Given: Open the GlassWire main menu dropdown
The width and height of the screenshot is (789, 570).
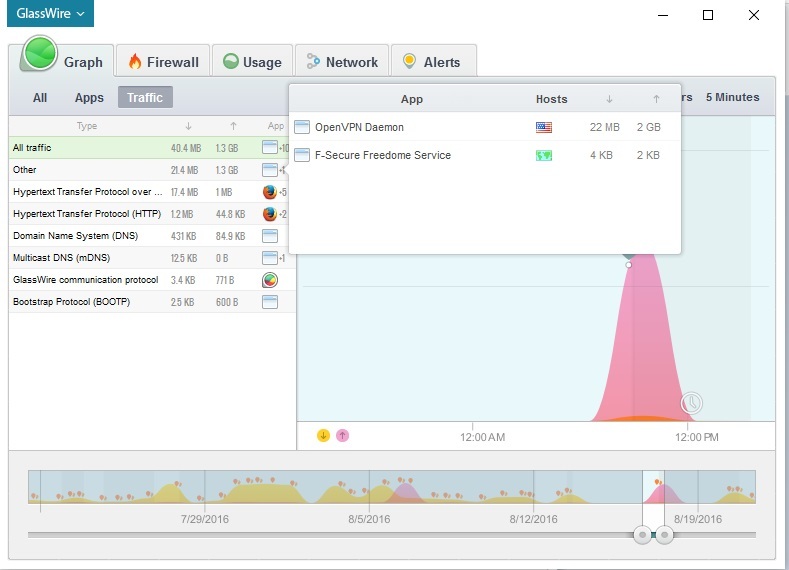Looking at the screenshot, I should click(x=50, y=14).
